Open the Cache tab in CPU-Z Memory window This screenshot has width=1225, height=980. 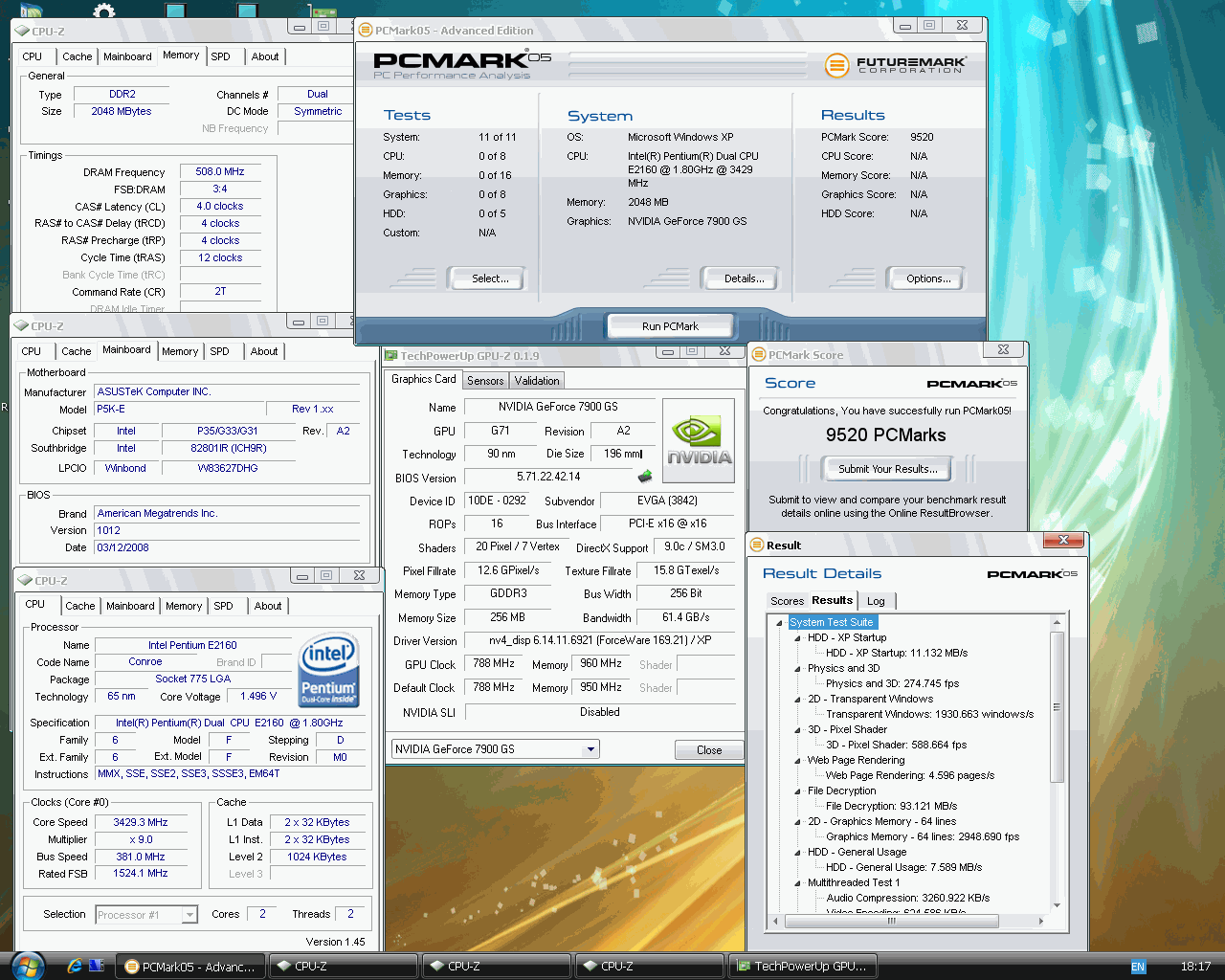click(78, 56)
